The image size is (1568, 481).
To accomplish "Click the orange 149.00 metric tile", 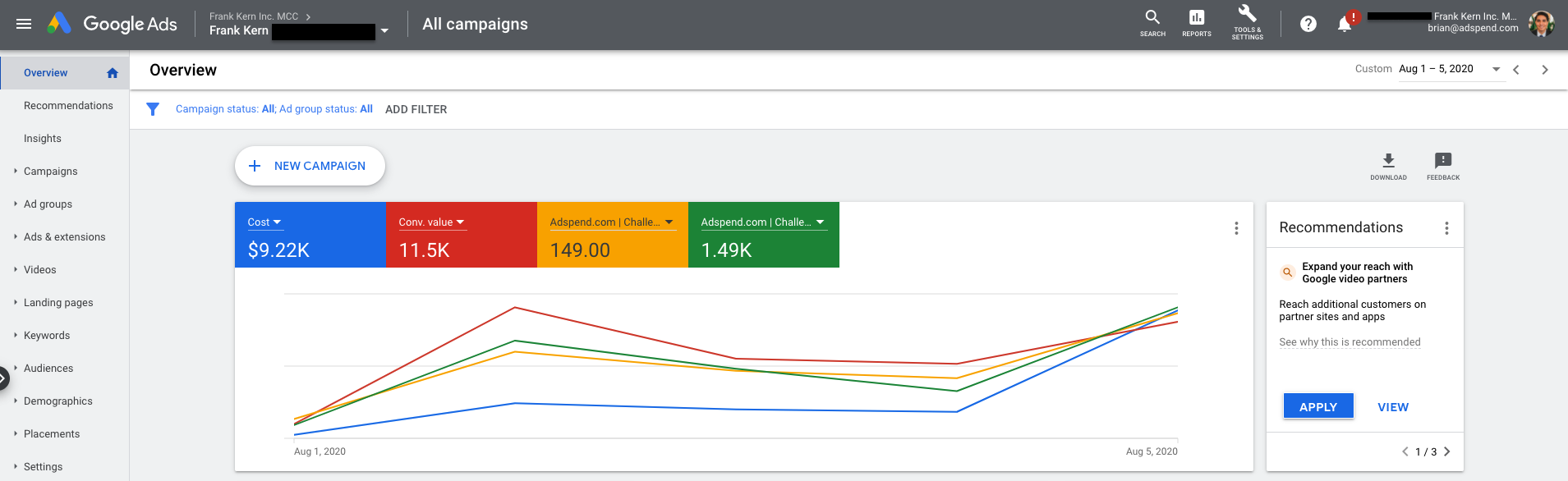I will (x=613, y=235).
